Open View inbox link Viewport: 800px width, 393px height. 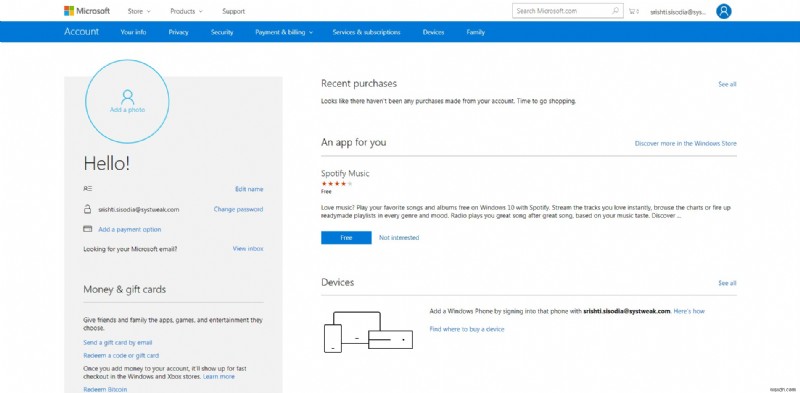pyautogui.click(x=248, y=249)
